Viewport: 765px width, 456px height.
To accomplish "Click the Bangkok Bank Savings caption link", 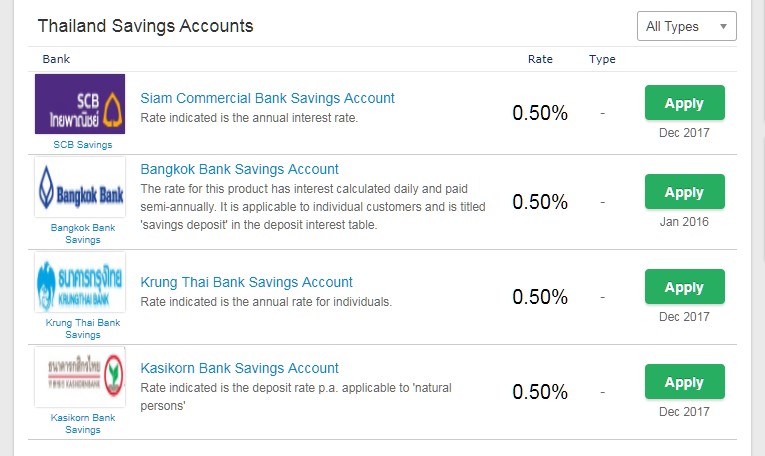I will [x=82, y=234].
